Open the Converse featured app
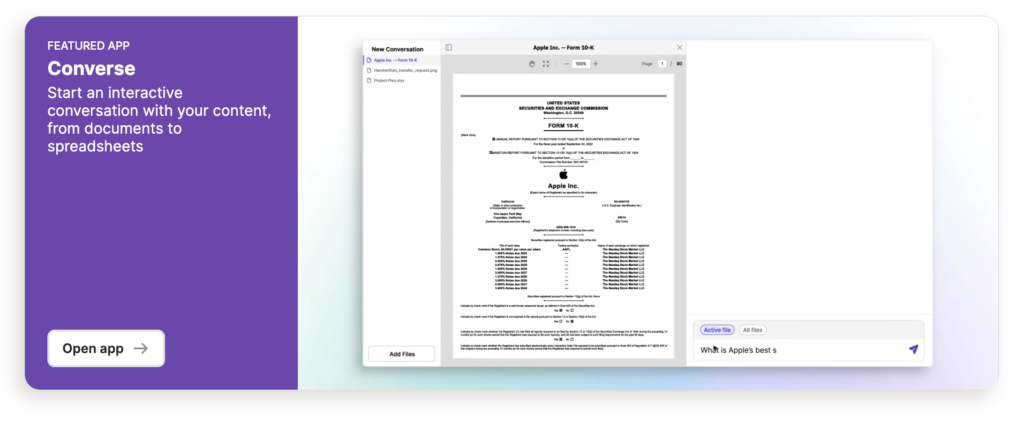 tap(106, 348)
